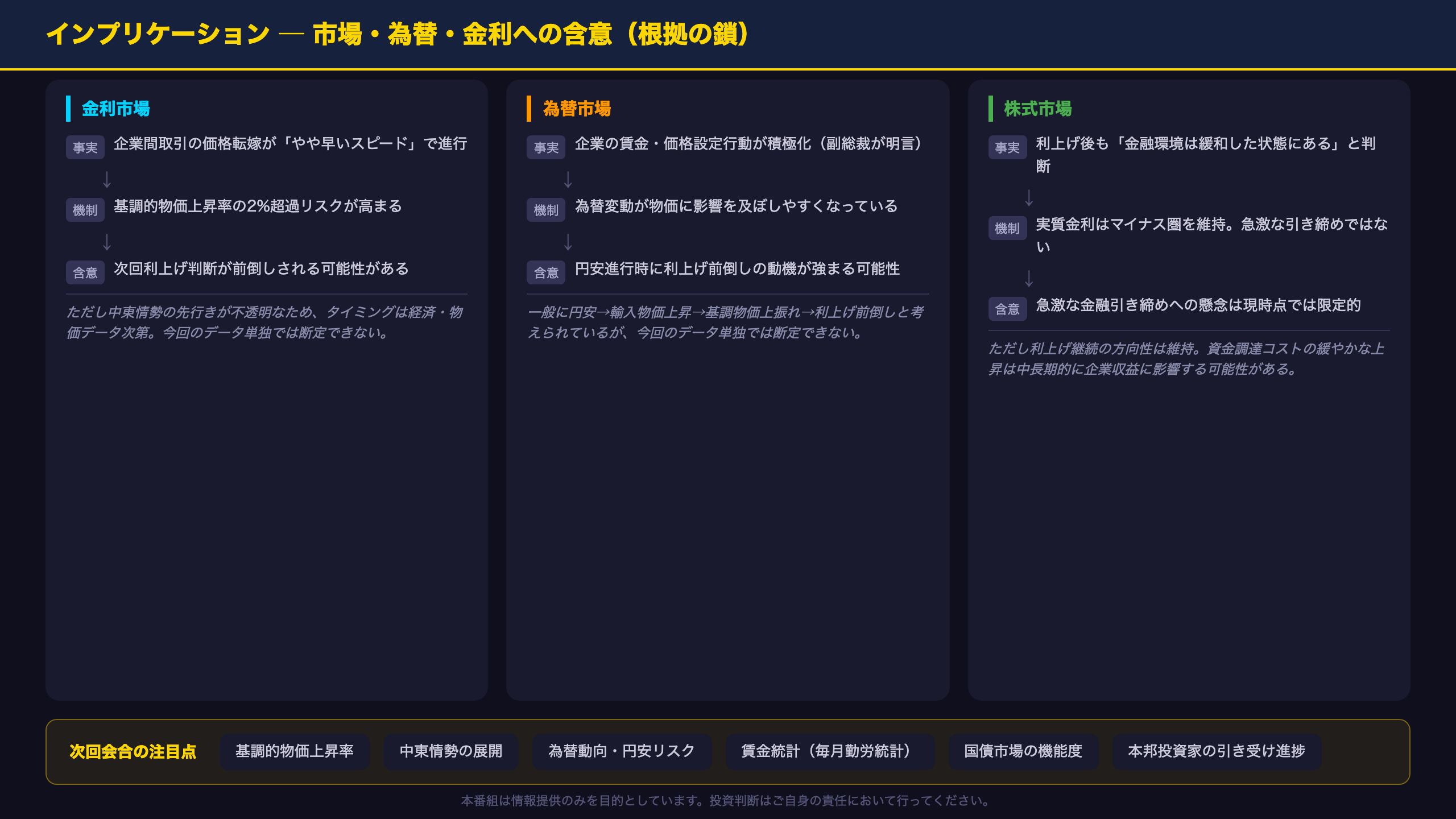Click text 利上げ後も「金融環境は緩和した状態にある」と判断
This screenshot has width=1456, height=819.
[1206, 155]
